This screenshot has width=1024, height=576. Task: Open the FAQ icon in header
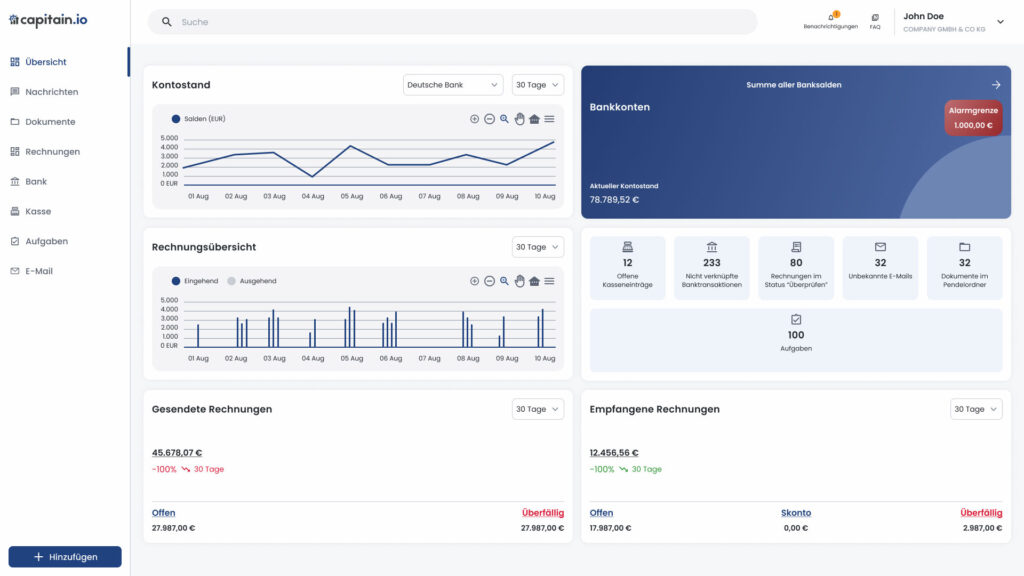pos(875,17)
